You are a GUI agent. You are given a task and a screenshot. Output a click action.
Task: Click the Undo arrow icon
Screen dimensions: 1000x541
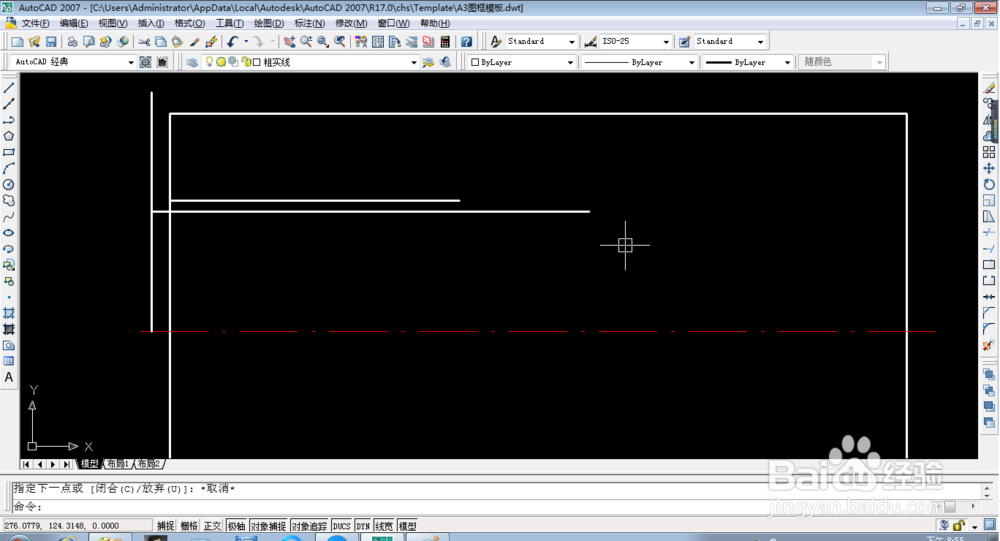tap(232, 41)
